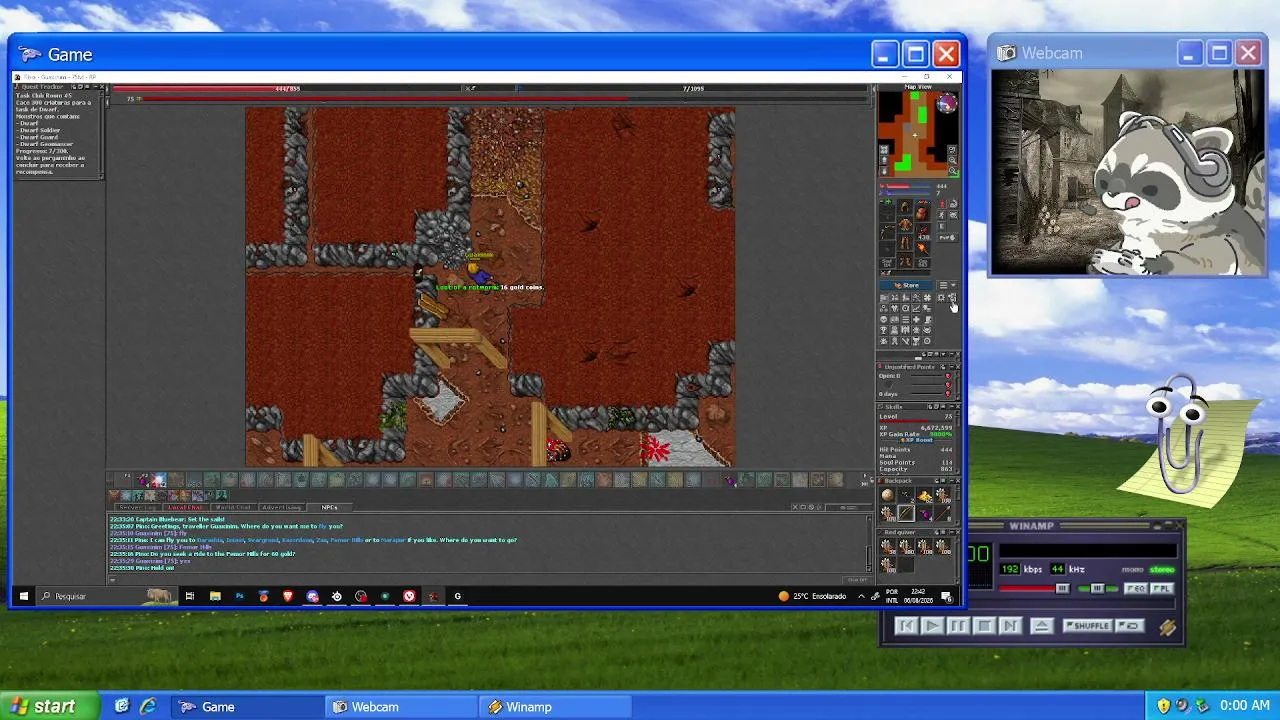This screenshot has height=720, width=1280.
Task: Collapse the Backpack panel
Action: (x=951, y=480)
